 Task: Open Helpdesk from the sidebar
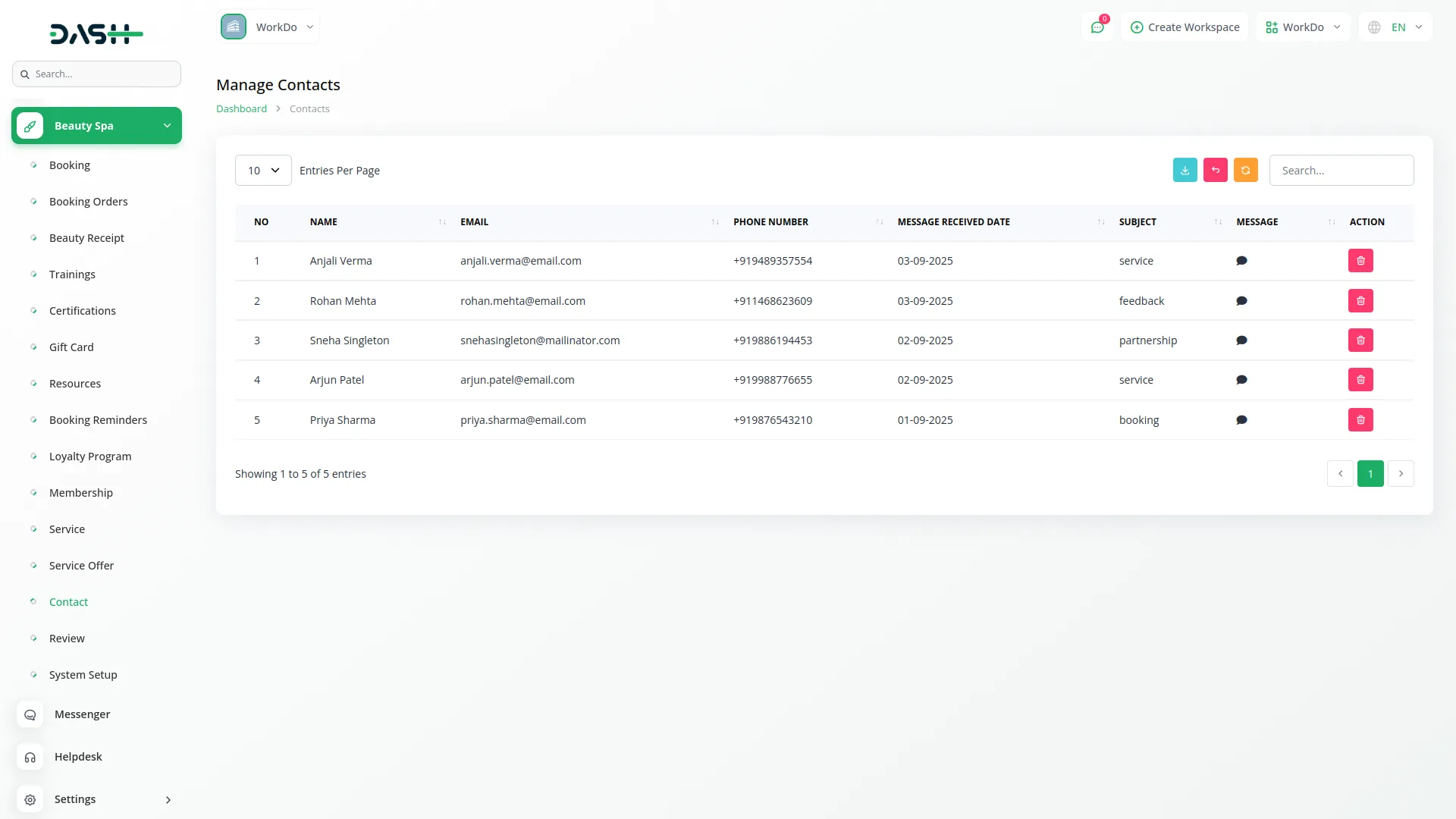coord(78,757)
